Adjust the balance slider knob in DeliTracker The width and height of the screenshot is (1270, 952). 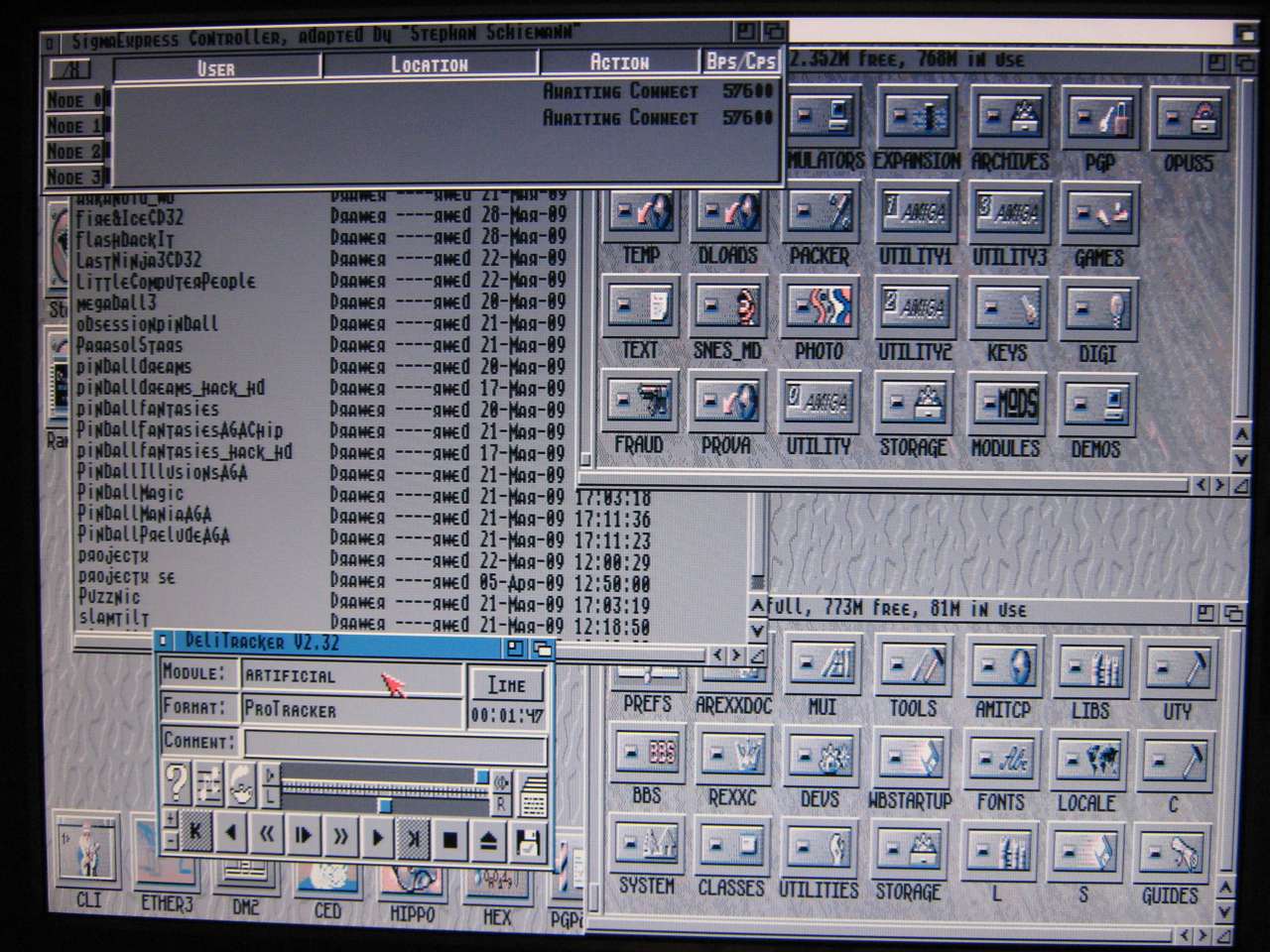coord(385,804)
